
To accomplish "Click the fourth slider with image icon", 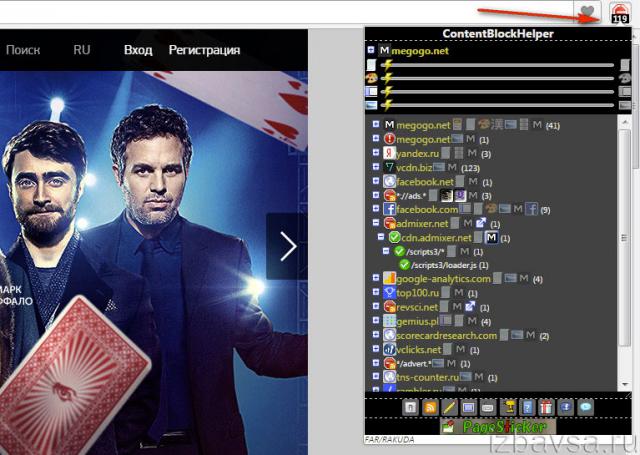I will [x=497, y=105].
